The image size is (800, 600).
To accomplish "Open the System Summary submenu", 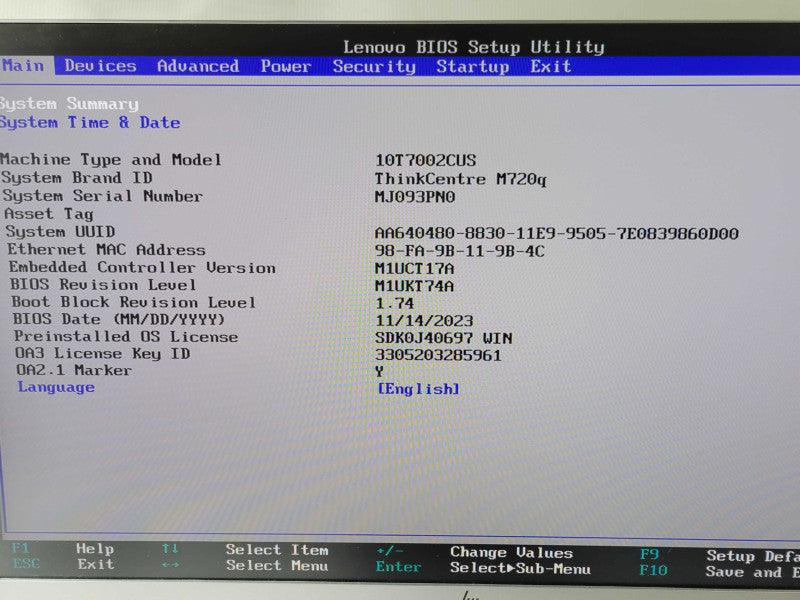I will (x=69, y=104).
